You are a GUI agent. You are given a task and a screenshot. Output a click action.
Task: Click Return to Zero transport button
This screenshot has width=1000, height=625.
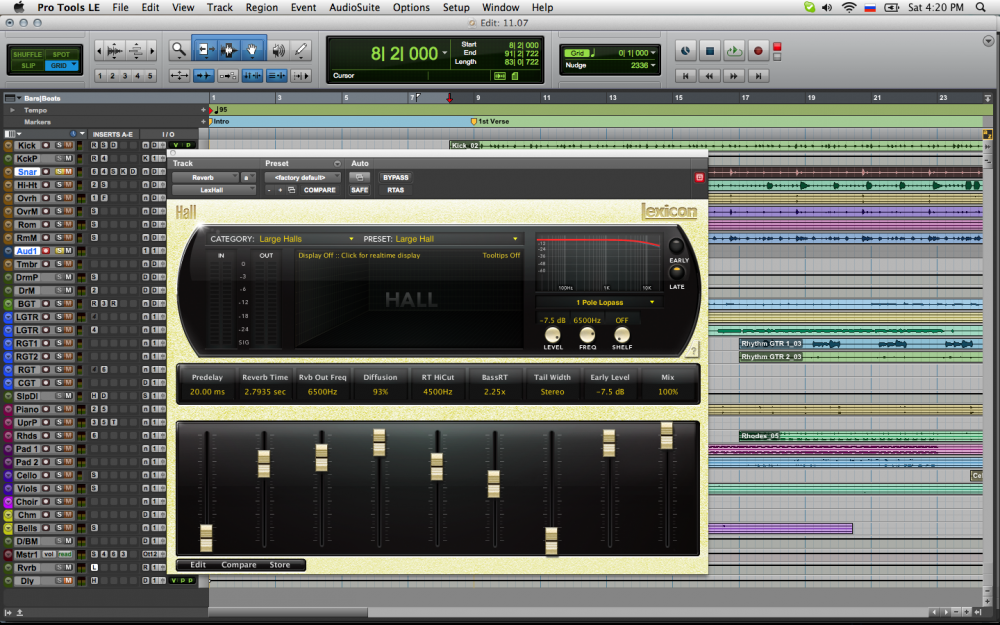click(x=686, y=76)
